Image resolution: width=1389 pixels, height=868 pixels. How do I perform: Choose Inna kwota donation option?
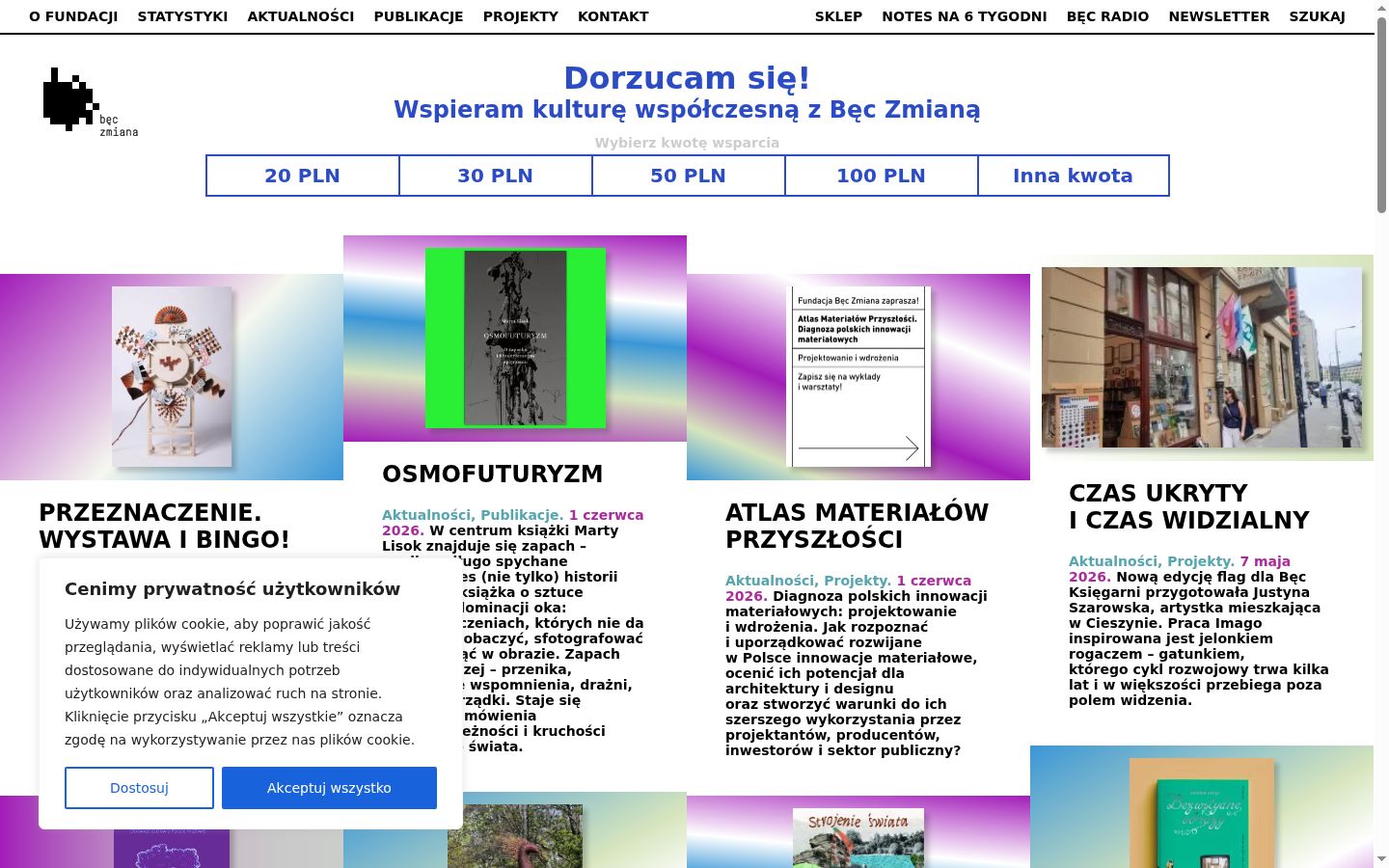click(1073, 176)
